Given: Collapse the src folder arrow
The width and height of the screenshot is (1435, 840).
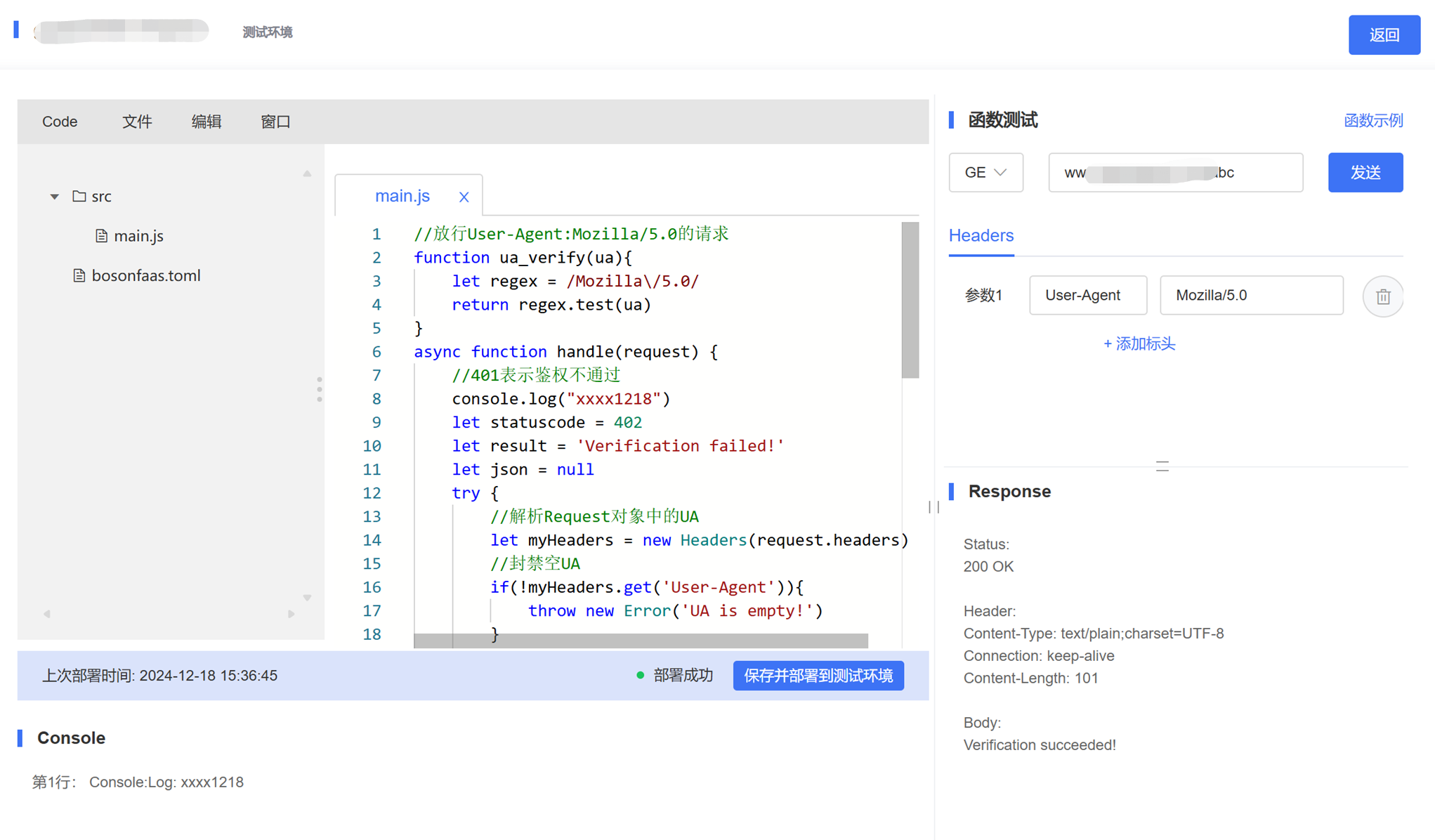Looking at the screenshot, I should coord(54,197).
